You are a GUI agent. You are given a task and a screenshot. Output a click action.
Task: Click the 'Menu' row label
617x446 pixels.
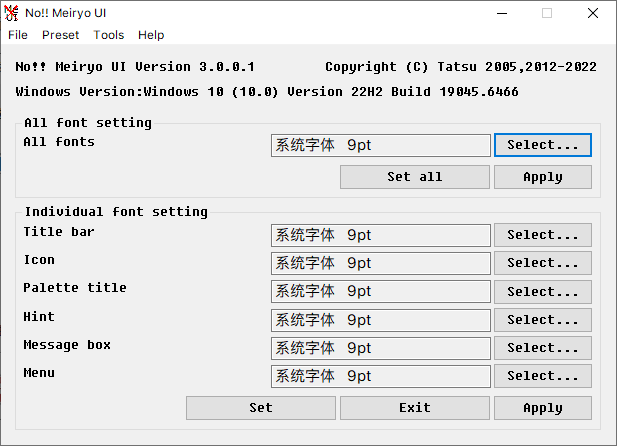[39, 373]
